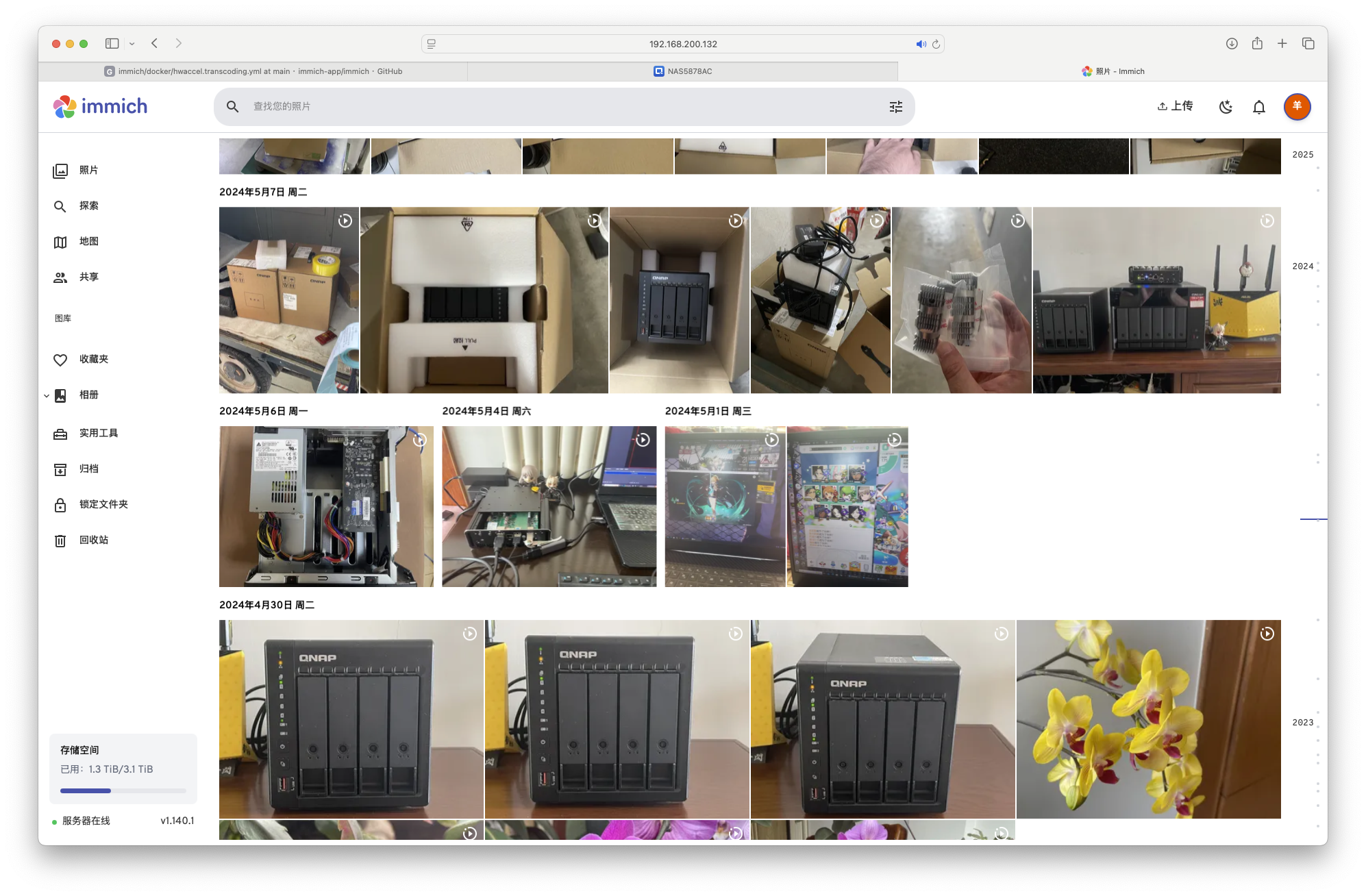Toggle dark mode moon icon
This screenshot has width=1366, height=896.
coord(1226,107)
